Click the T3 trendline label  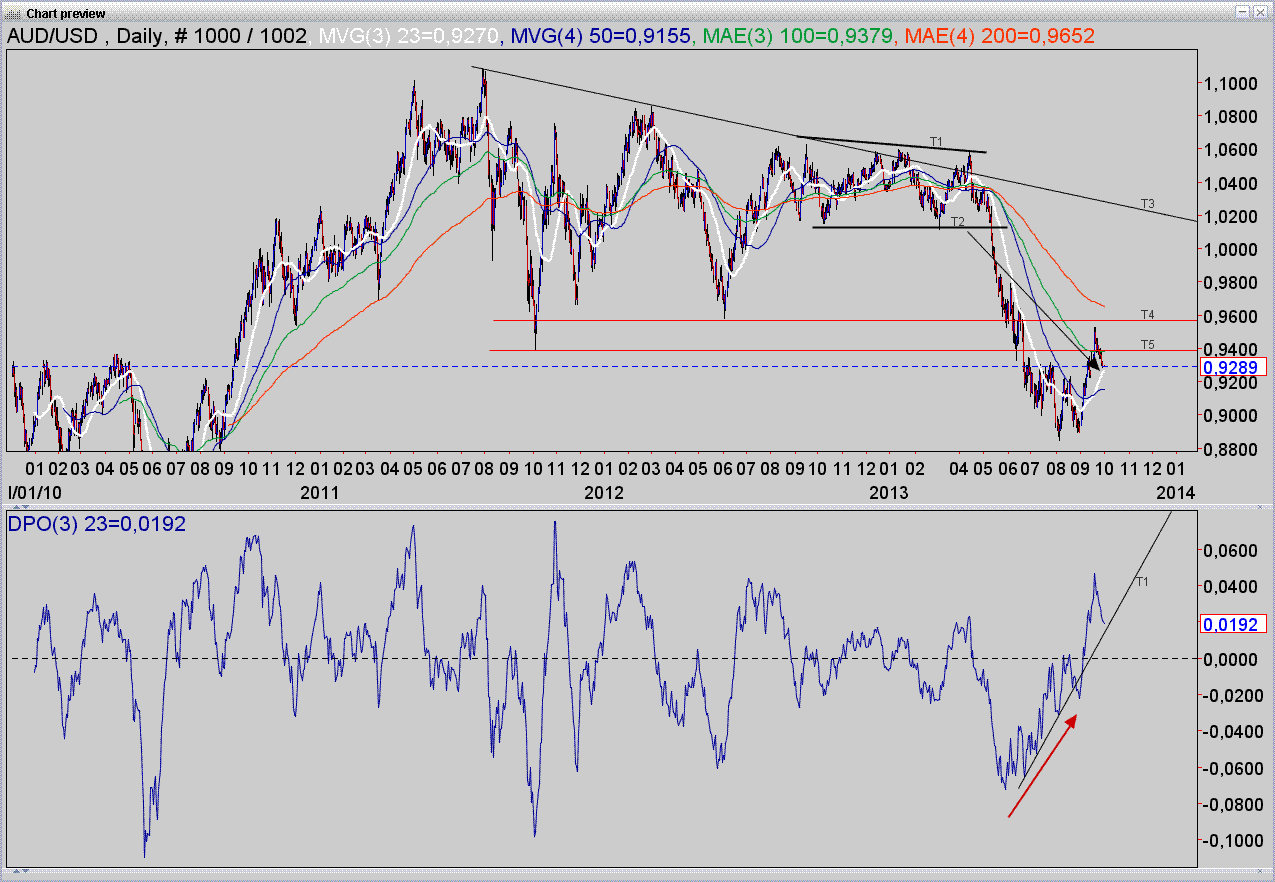click(1148, 203)
